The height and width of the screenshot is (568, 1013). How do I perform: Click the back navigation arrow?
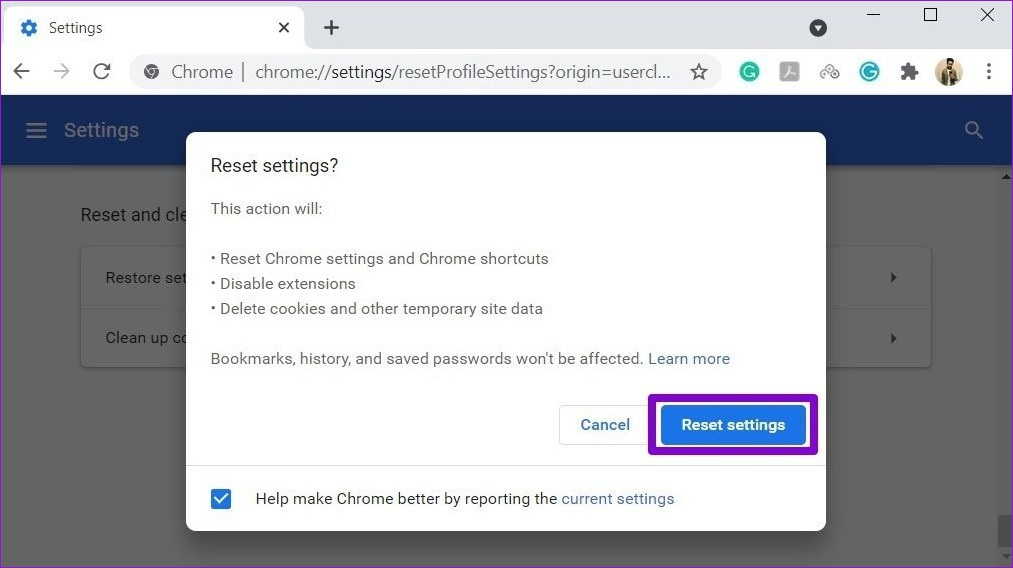click(x=22, y=71)
